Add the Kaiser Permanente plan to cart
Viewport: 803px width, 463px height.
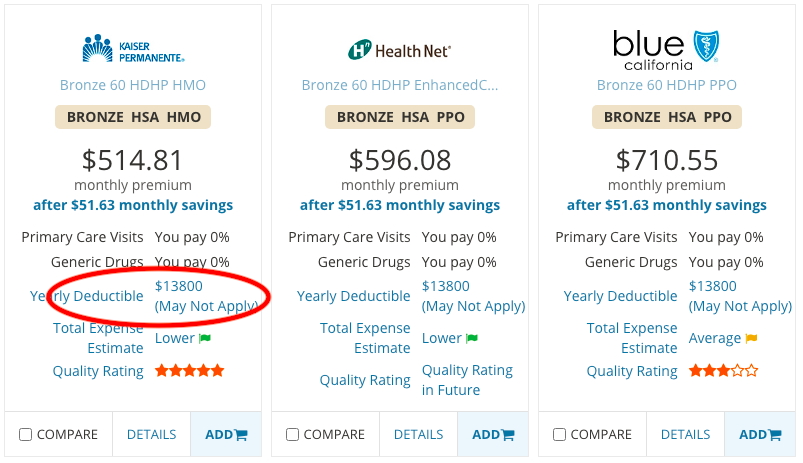[225, 435]
